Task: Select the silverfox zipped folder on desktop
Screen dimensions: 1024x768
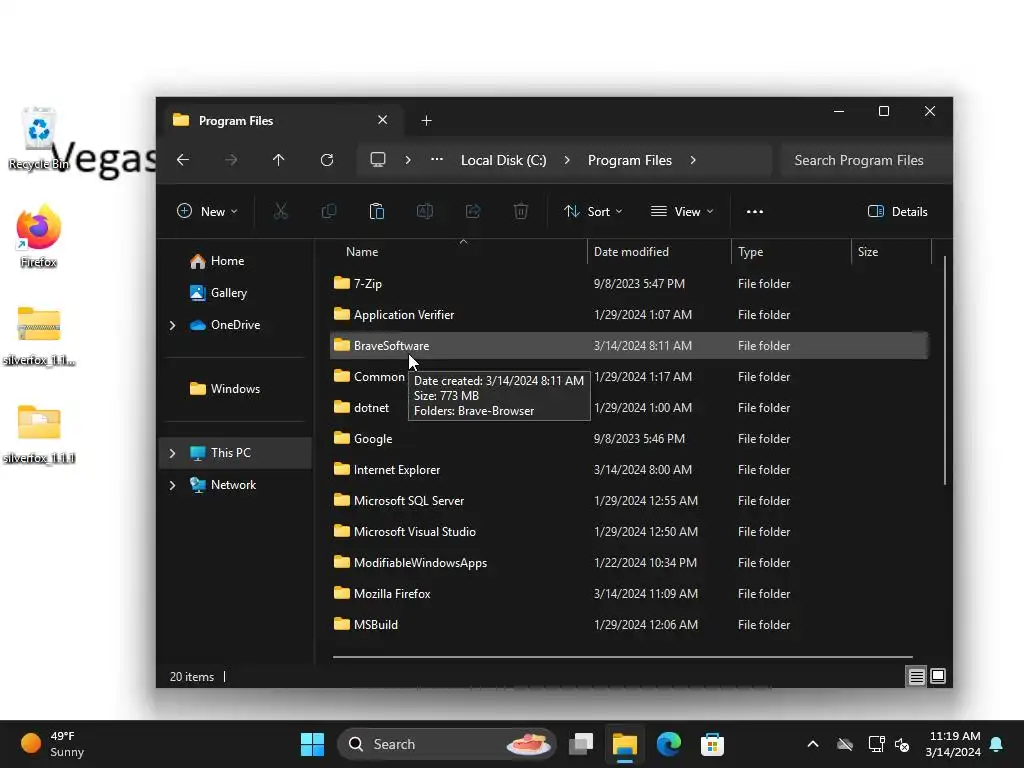Action: pyautogui.click(x=39, y=335)
